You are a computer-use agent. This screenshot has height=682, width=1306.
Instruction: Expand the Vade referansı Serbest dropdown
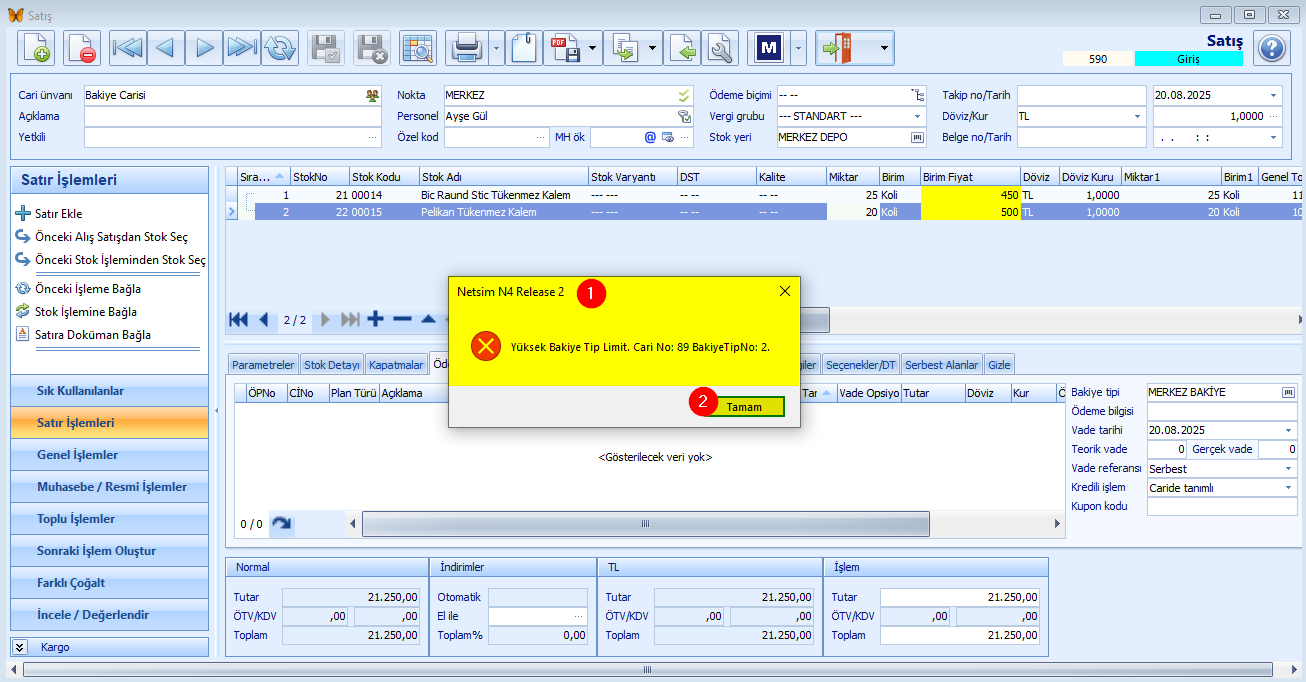(x=1288, y=468)
